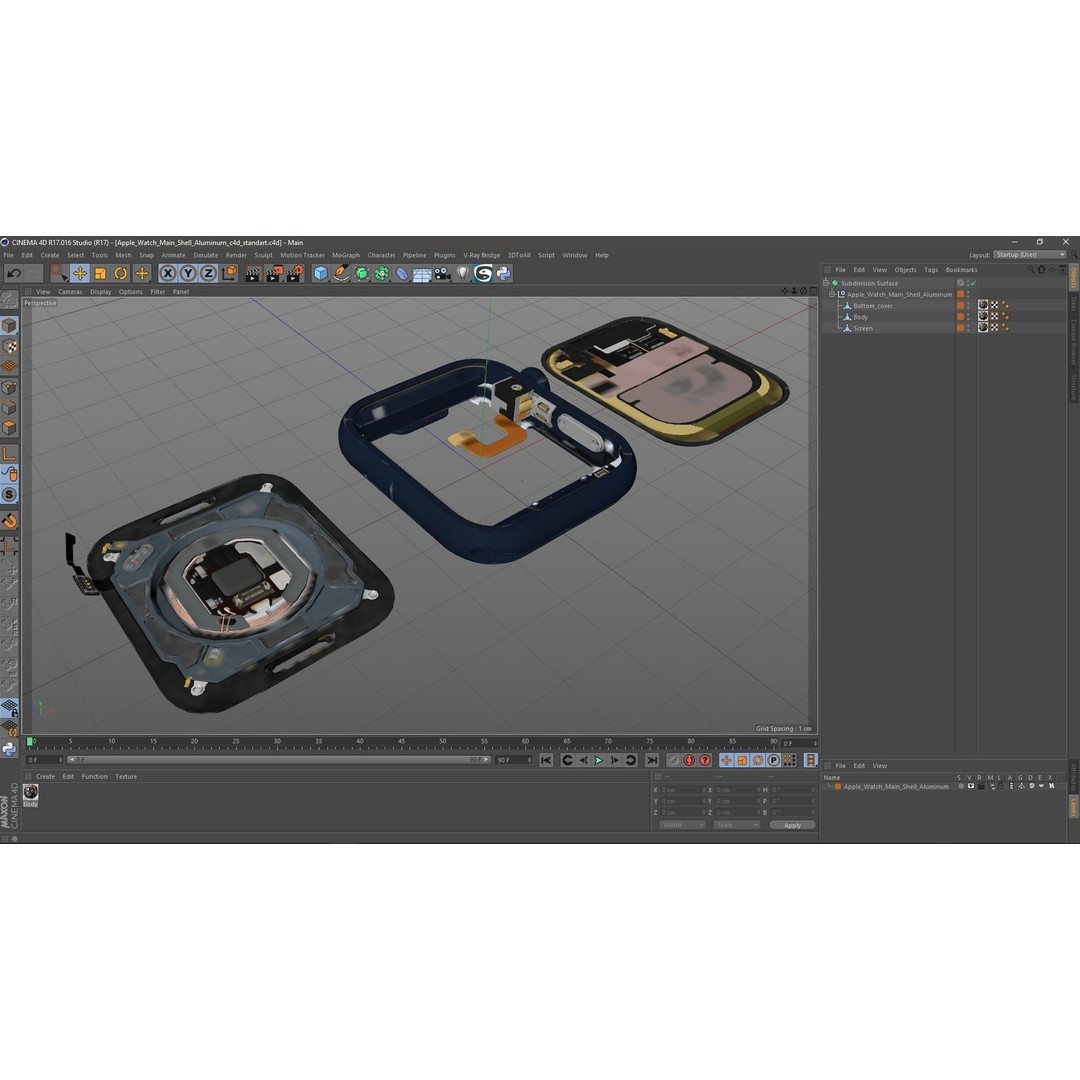The height and width of the screenshot is (1080, 1080).
Task: Open the Scale mode dropdown
Action: click(736, 825)
